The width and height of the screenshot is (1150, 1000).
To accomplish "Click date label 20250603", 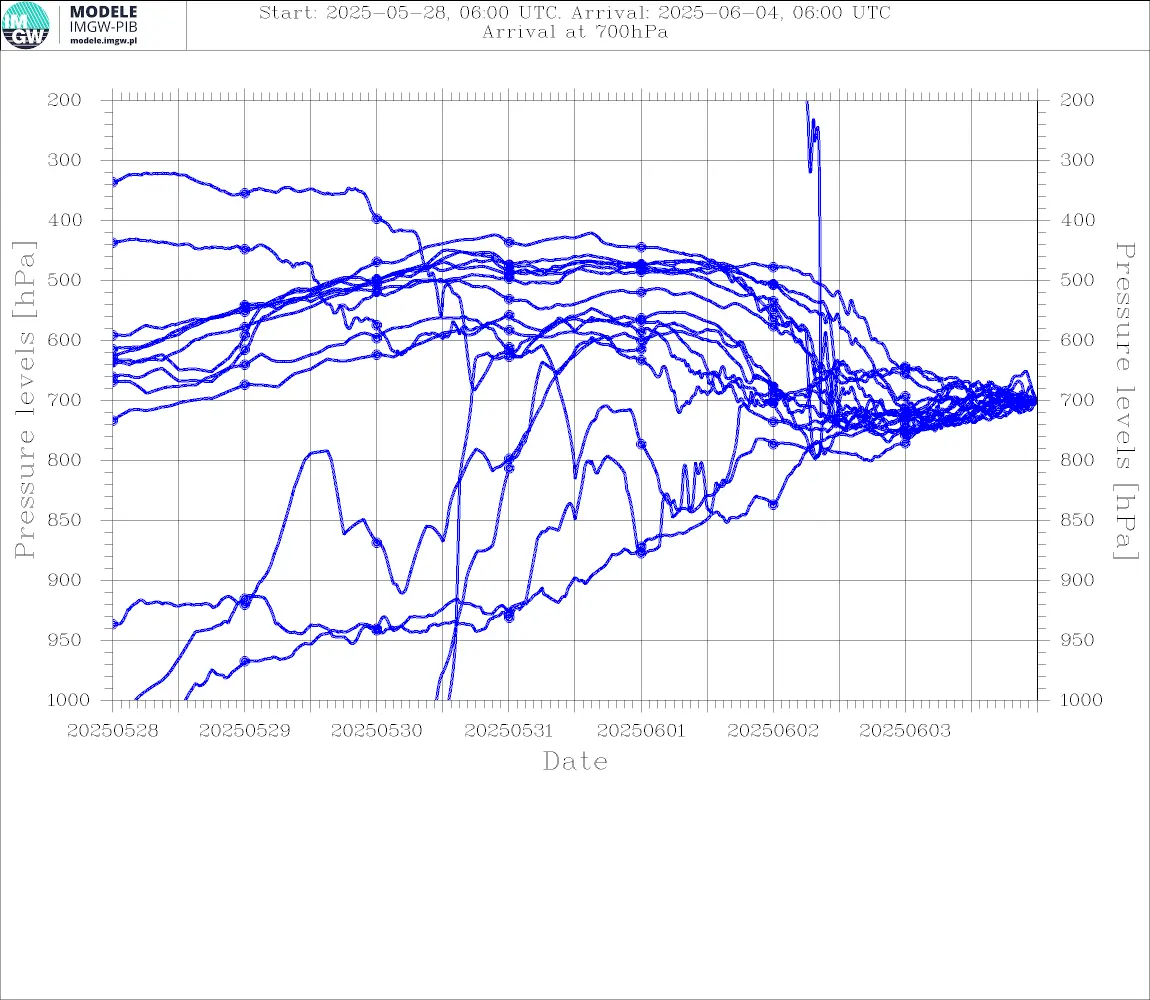I will tap(905, 731).
